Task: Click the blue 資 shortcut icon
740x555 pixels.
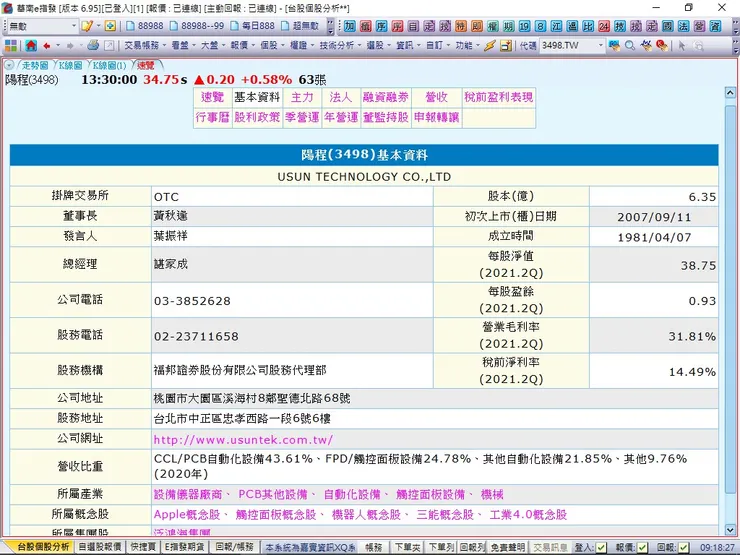Action: click(715, 26)
